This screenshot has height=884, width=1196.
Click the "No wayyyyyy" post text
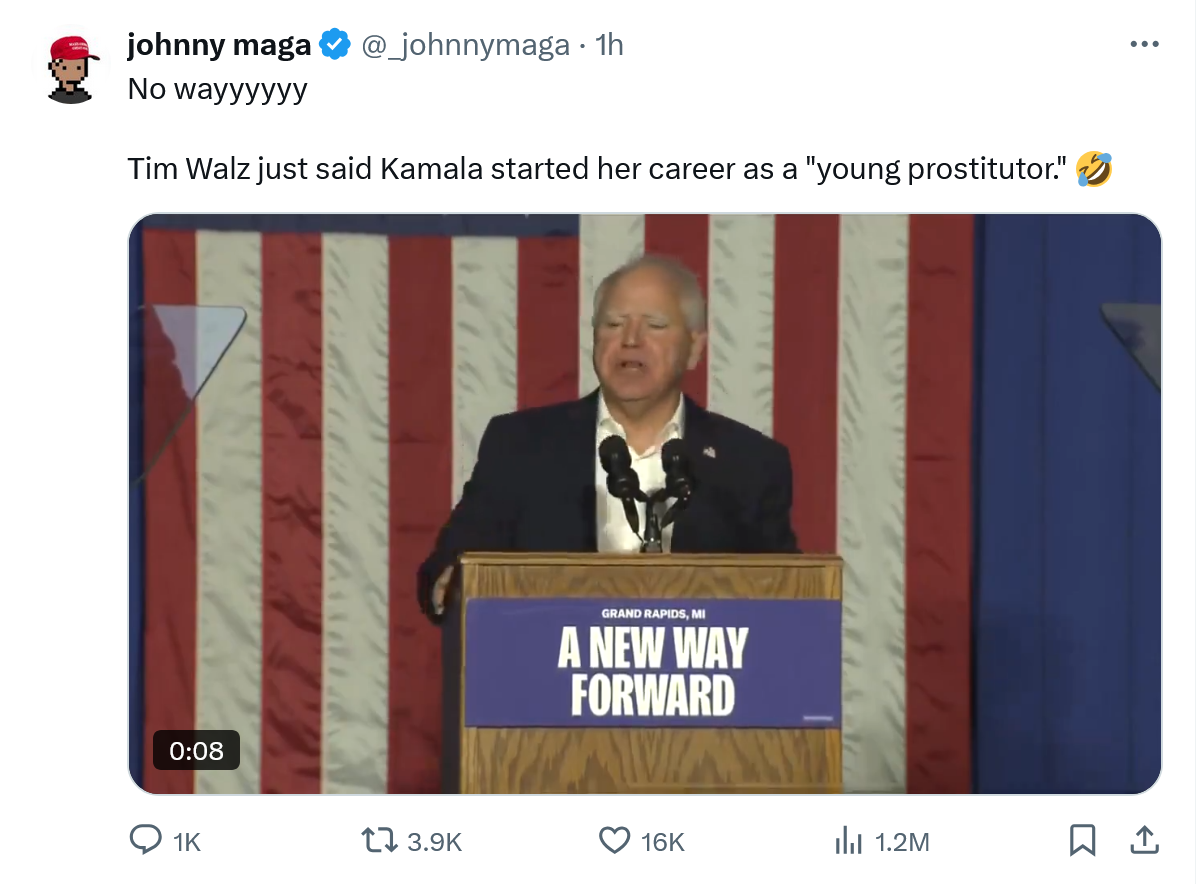(x=217, y=90)
